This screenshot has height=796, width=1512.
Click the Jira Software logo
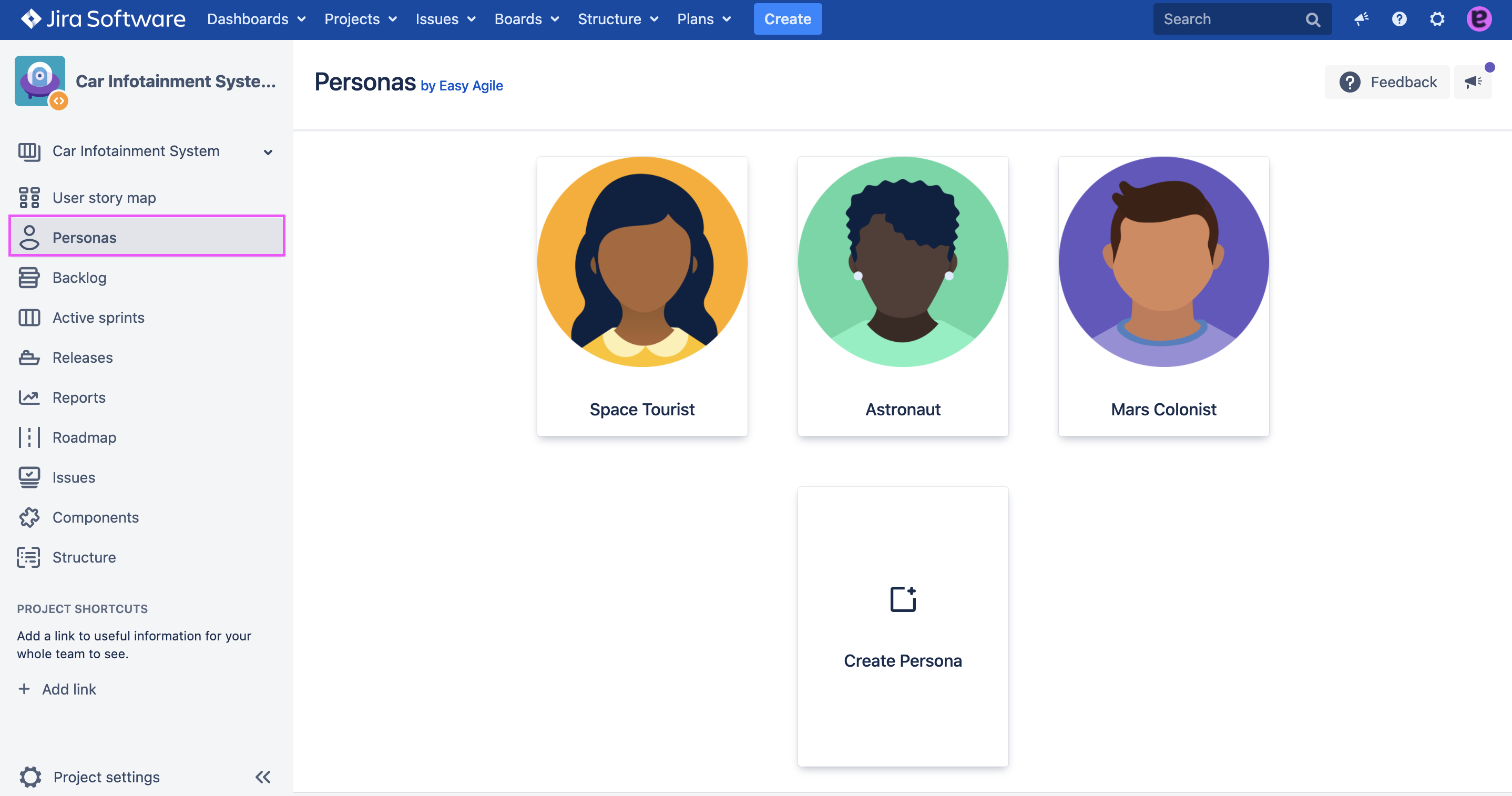(103, 19)
